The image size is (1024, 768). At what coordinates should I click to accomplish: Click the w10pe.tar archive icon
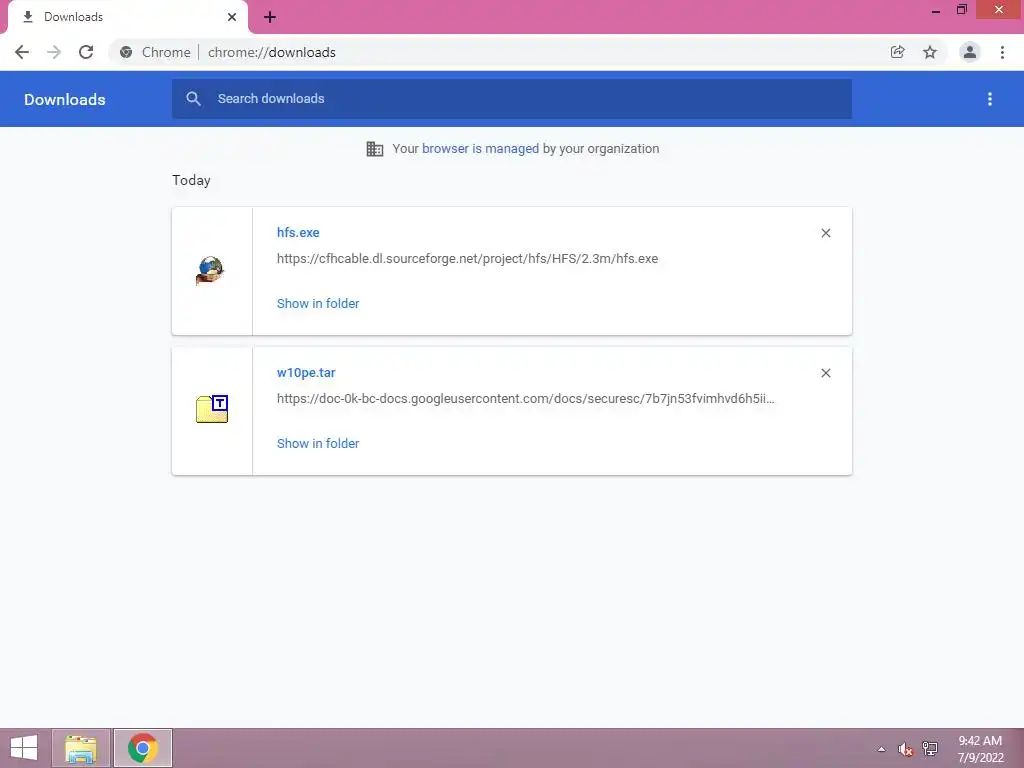click(x=212, y=409)
